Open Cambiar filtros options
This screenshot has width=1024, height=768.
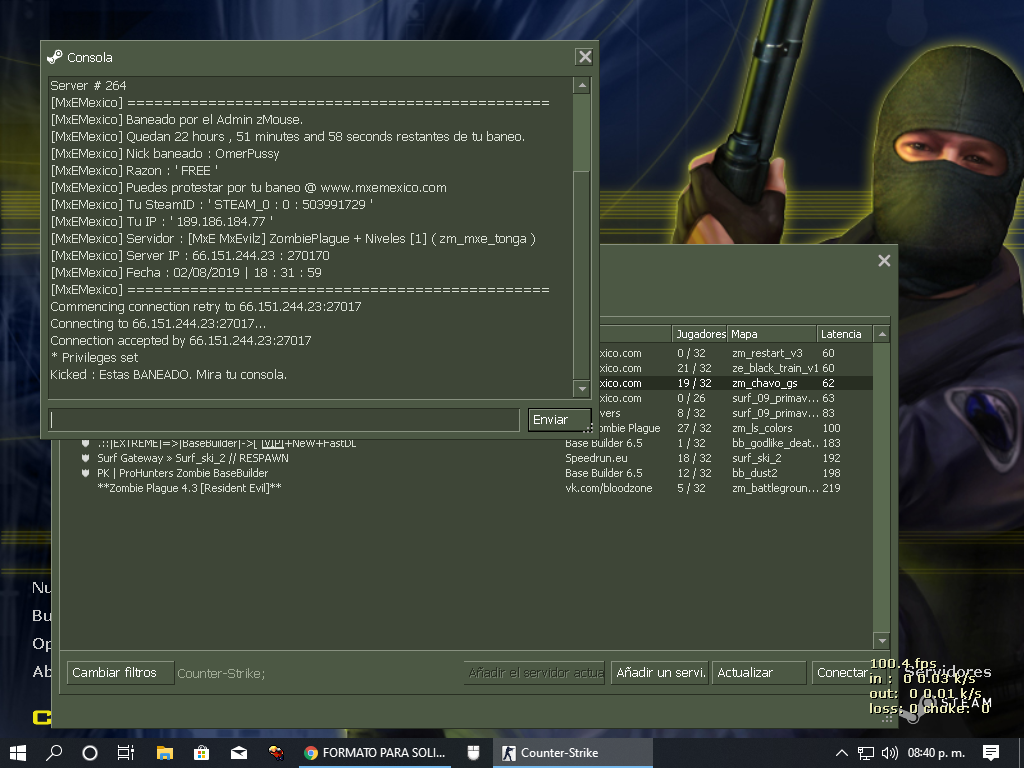[x=120, y=673]
